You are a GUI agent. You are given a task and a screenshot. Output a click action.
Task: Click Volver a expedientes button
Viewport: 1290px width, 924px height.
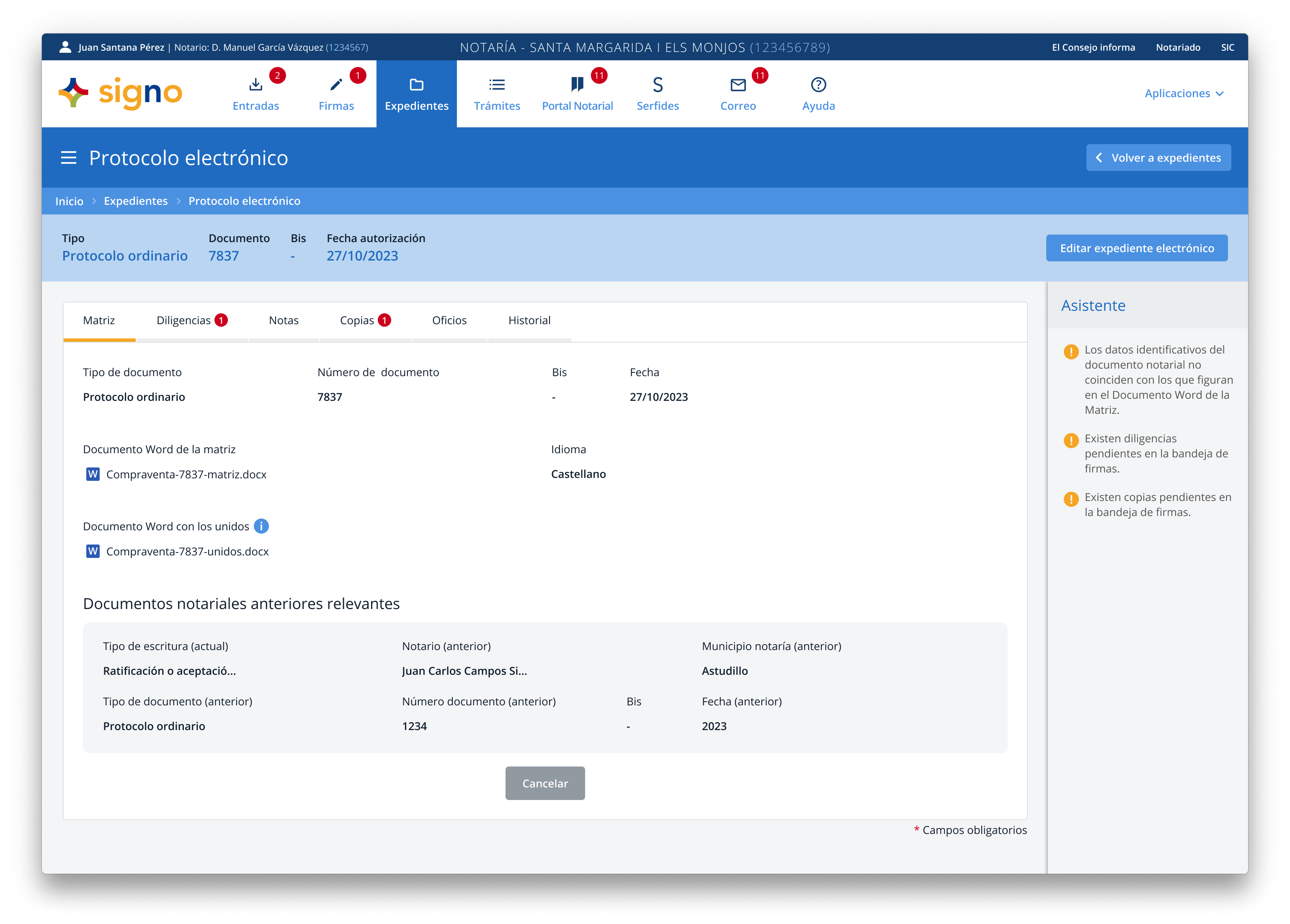click(x=1158, y=157)
